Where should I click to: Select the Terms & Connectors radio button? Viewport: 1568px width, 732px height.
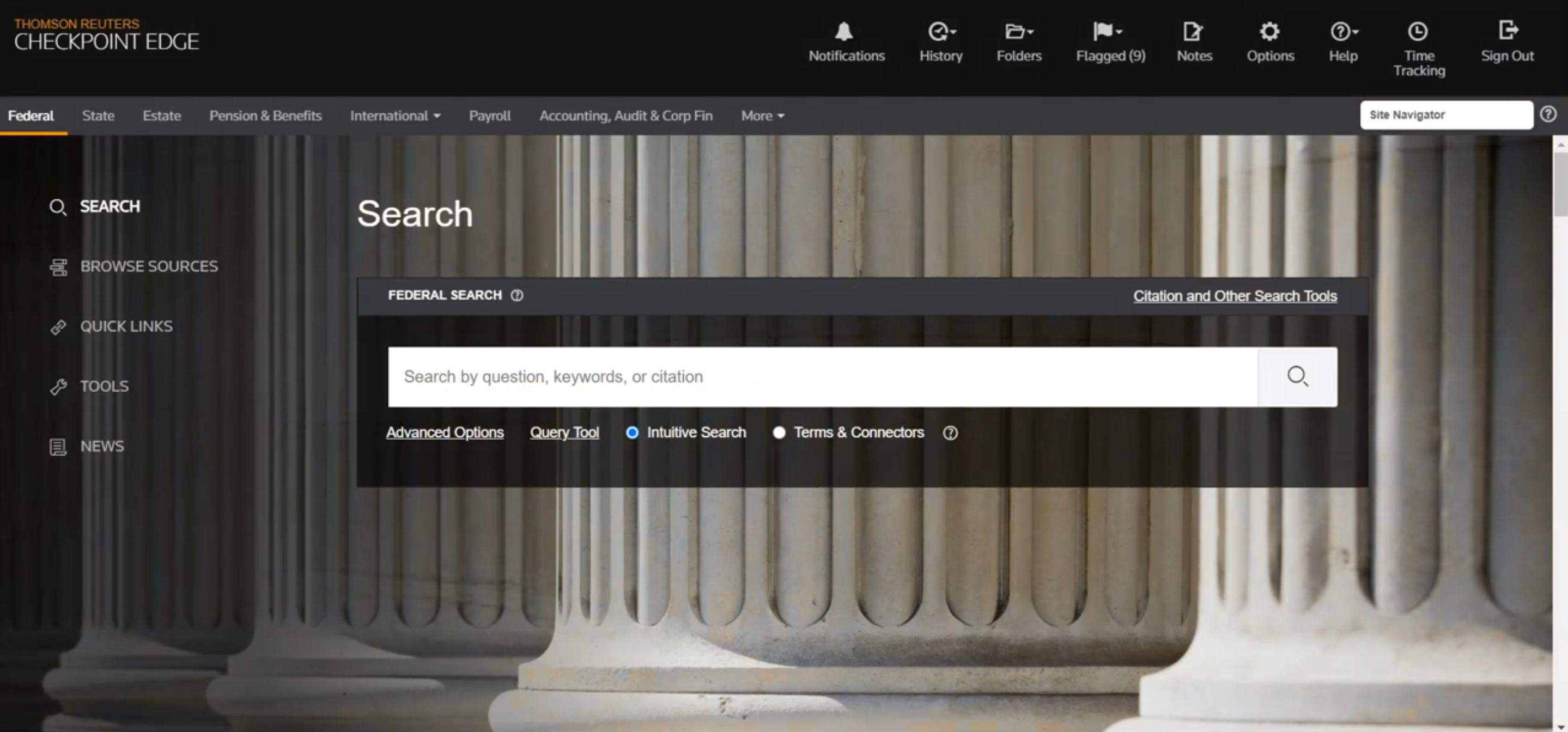[779, 432]
